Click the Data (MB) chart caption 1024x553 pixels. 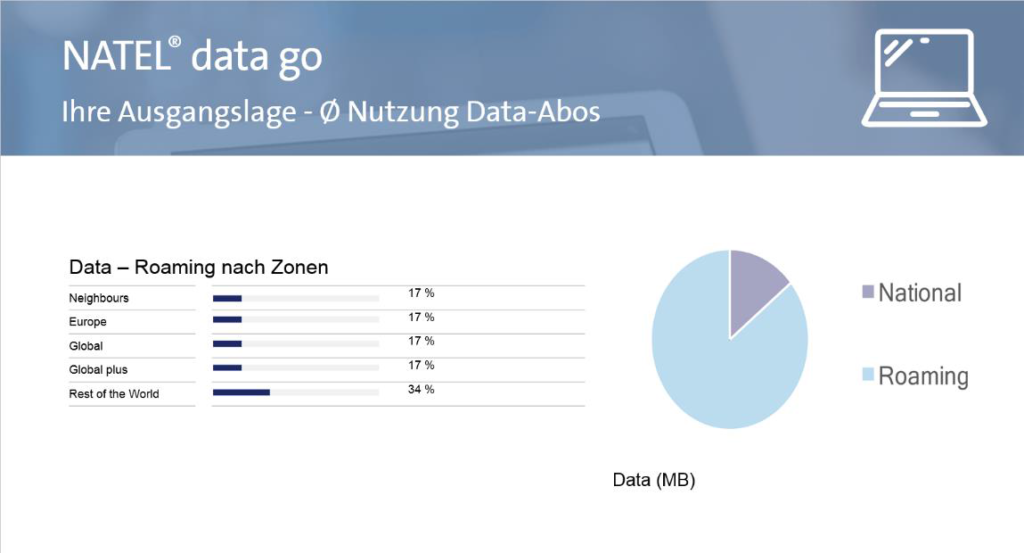tap(654, 480)
